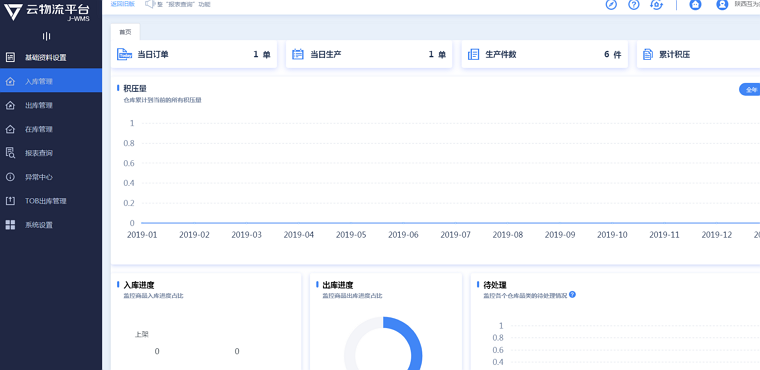Click the 2019-09 axis label

(560, 235)
